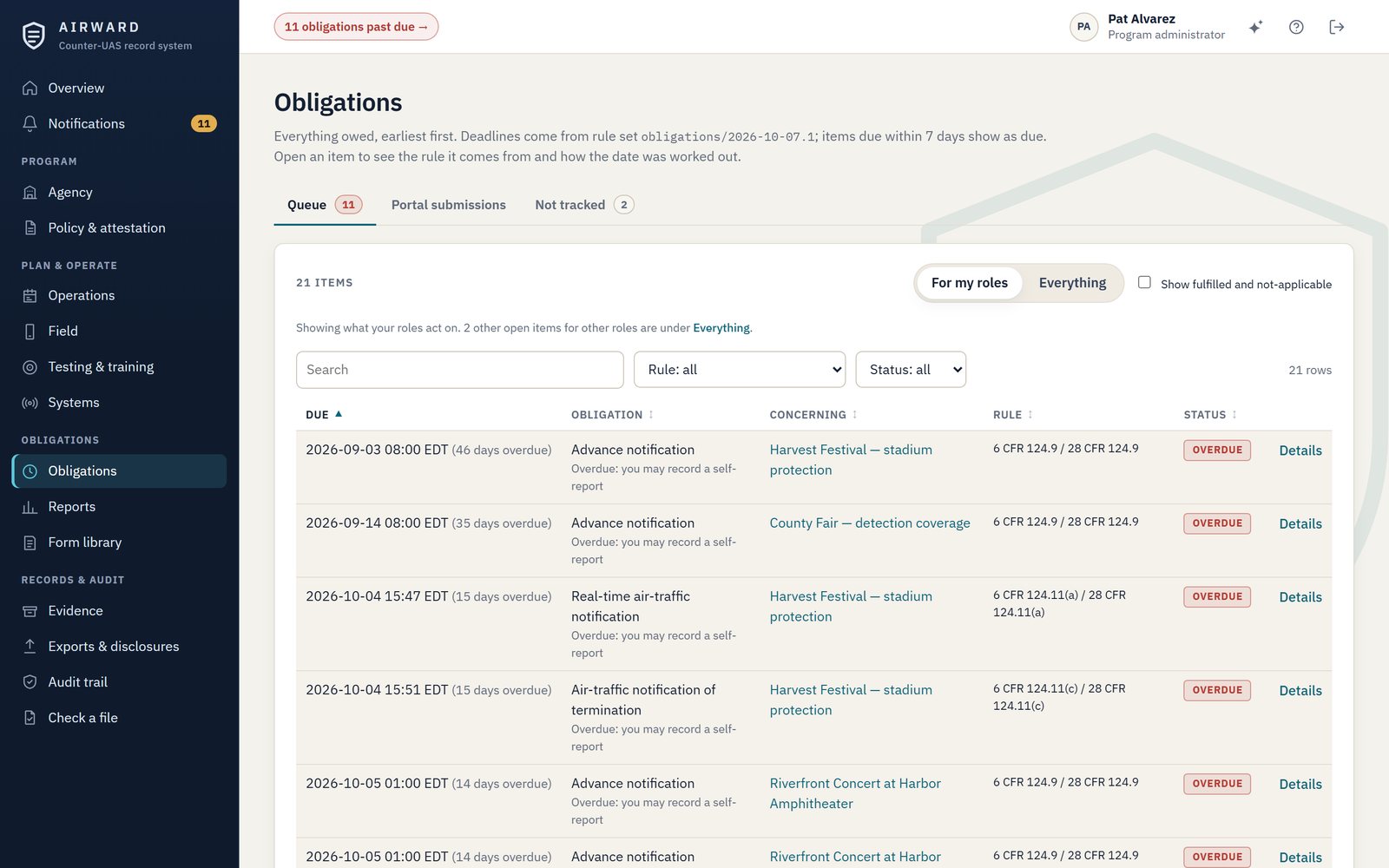Click the Check a file icon
This screenshot has width=1389, height=868.
point(30,717)
